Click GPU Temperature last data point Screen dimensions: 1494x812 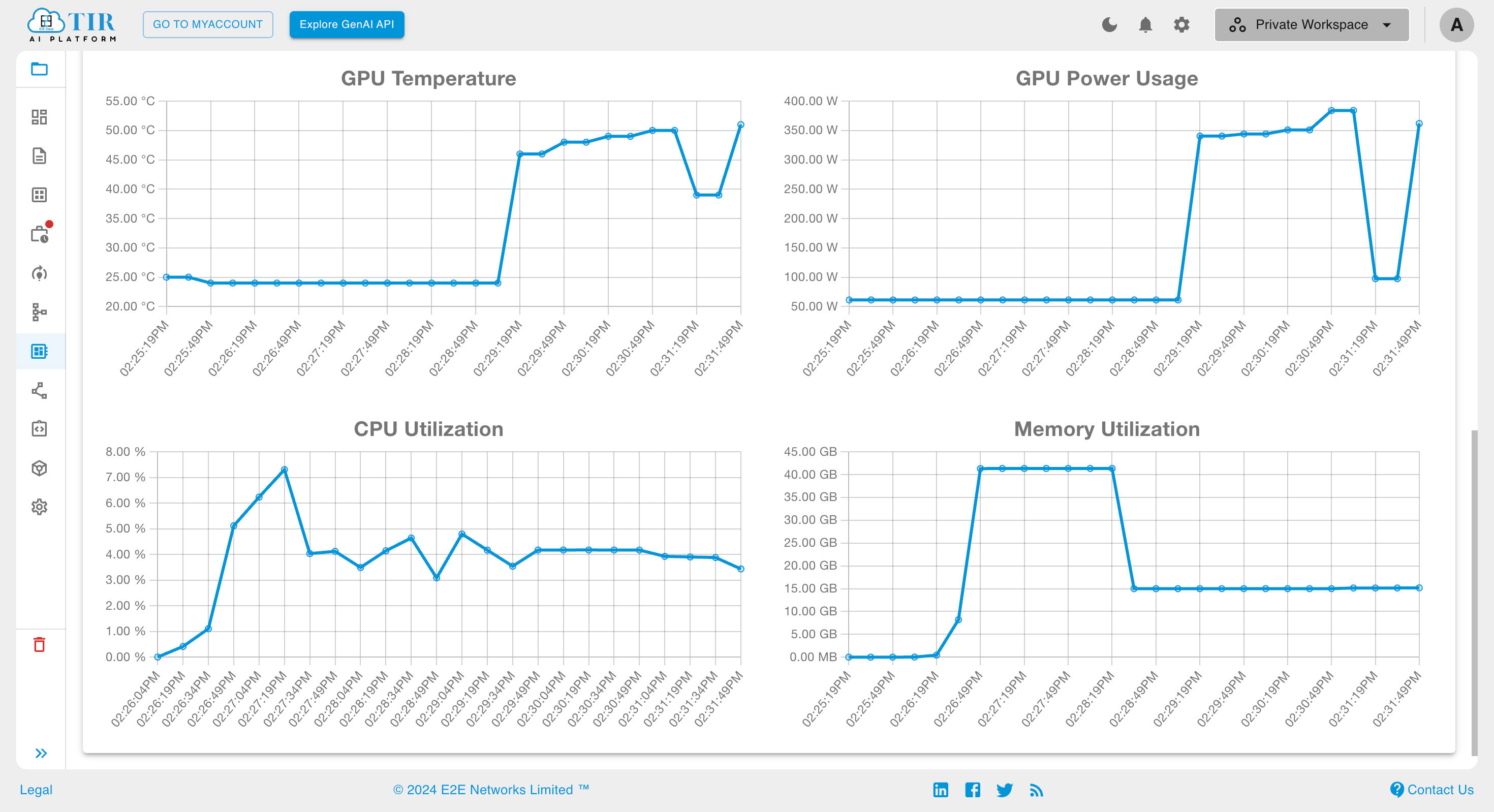740,124
